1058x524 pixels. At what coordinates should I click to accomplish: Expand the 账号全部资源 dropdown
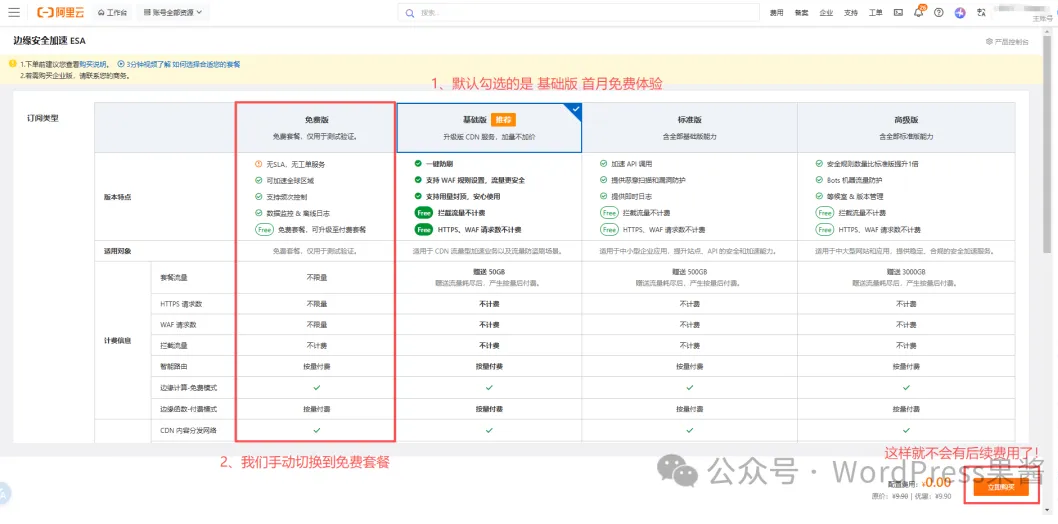click(x=173, y=12)
